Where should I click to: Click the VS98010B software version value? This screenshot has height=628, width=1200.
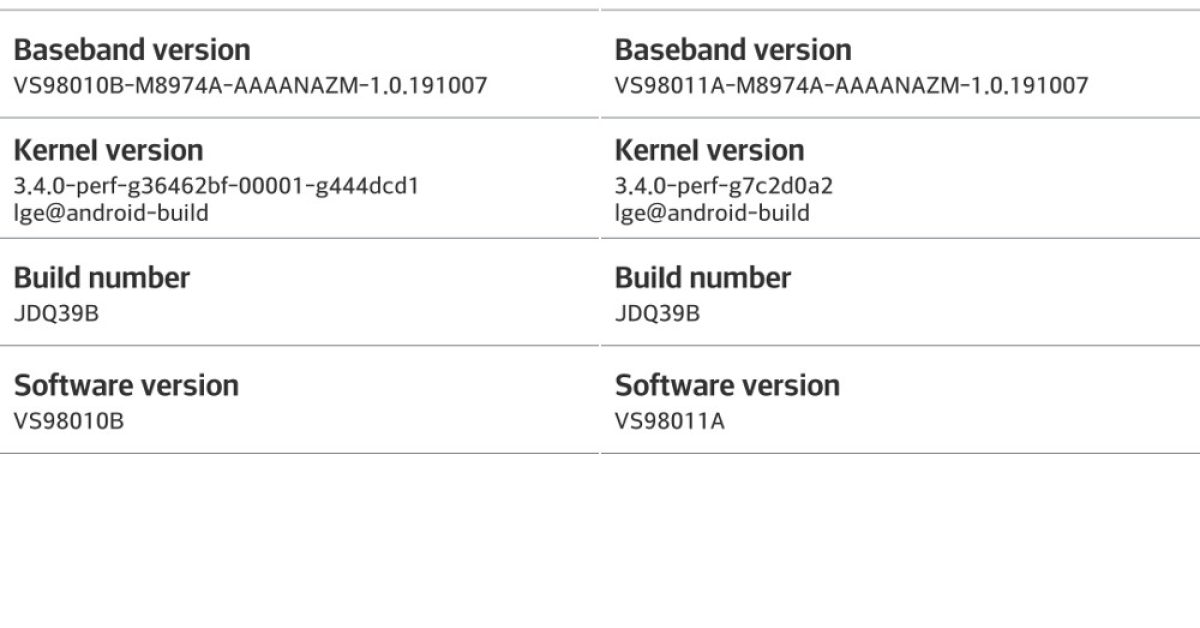[69, 421]
